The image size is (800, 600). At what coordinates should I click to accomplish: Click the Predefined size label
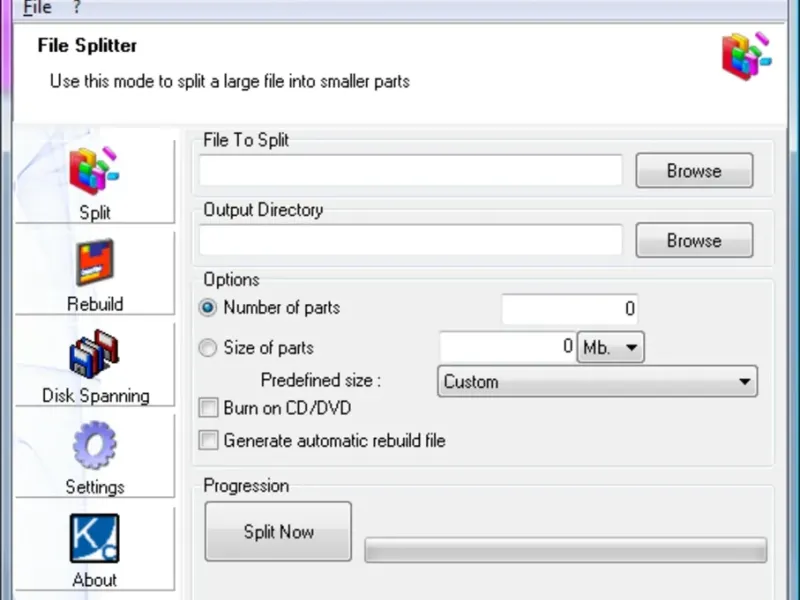(321, 381)
